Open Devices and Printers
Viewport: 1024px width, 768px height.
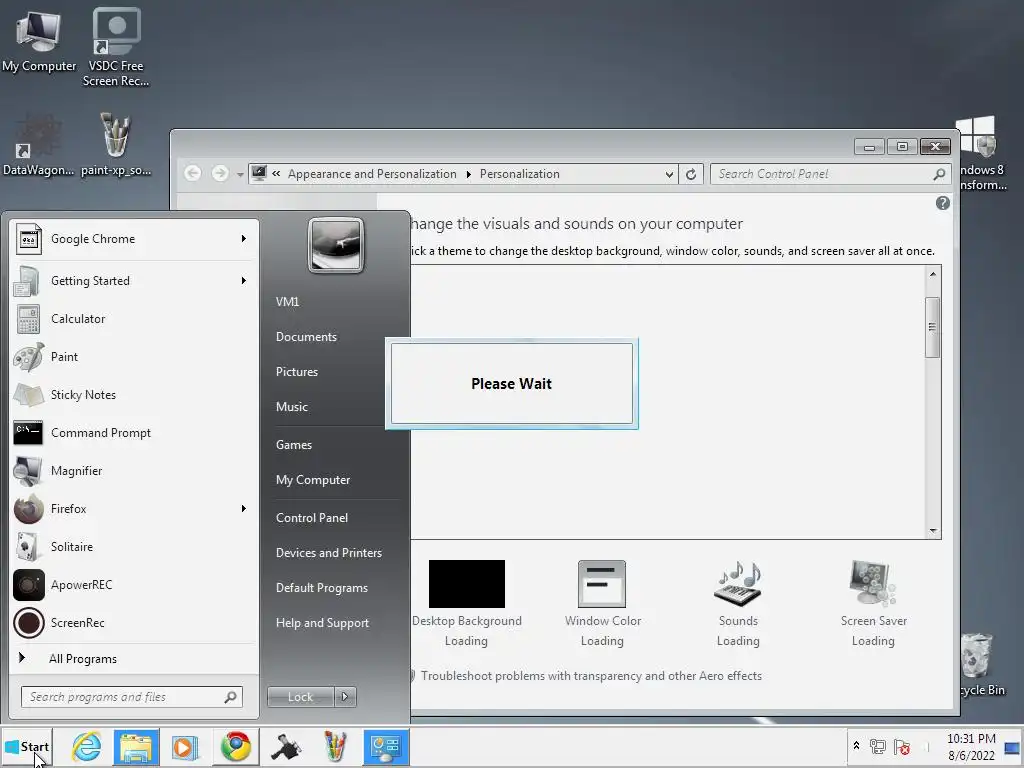coord(328,552)
